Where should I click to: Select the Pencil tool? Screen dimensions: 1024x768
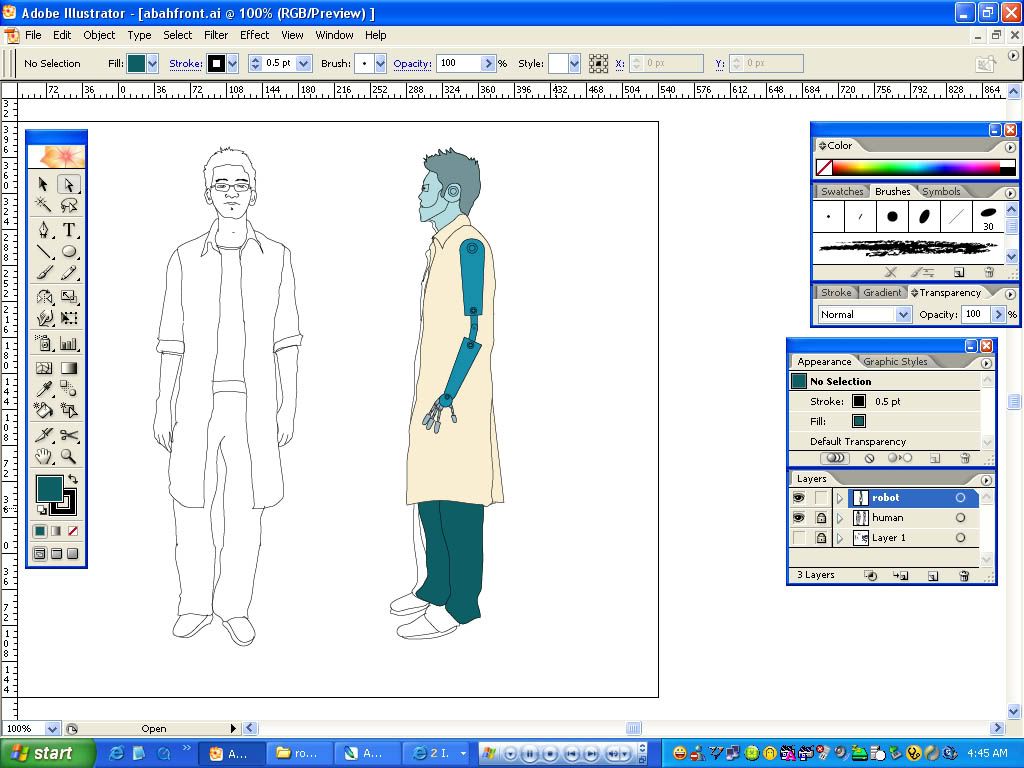(x=69, y=273)
